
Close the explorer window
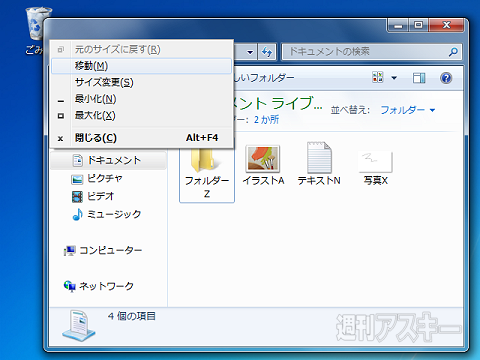(446, 25)
